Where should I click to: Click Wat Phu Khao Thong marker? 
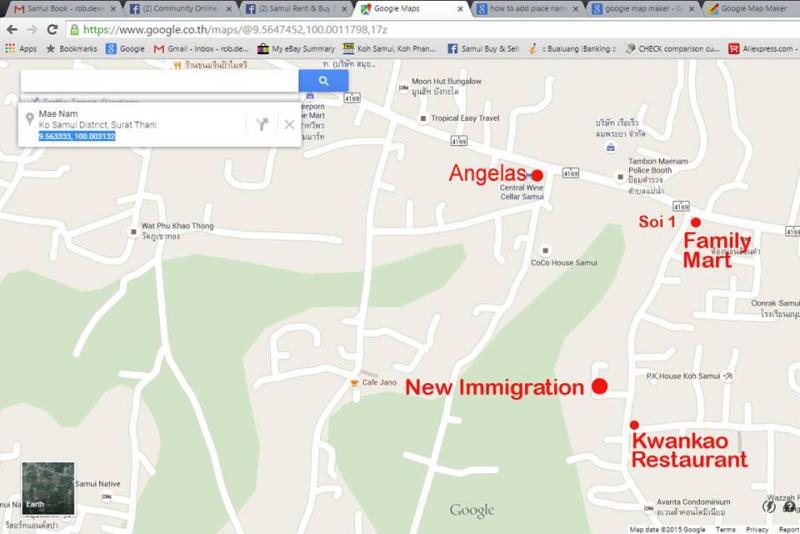(x=134, y=232)
